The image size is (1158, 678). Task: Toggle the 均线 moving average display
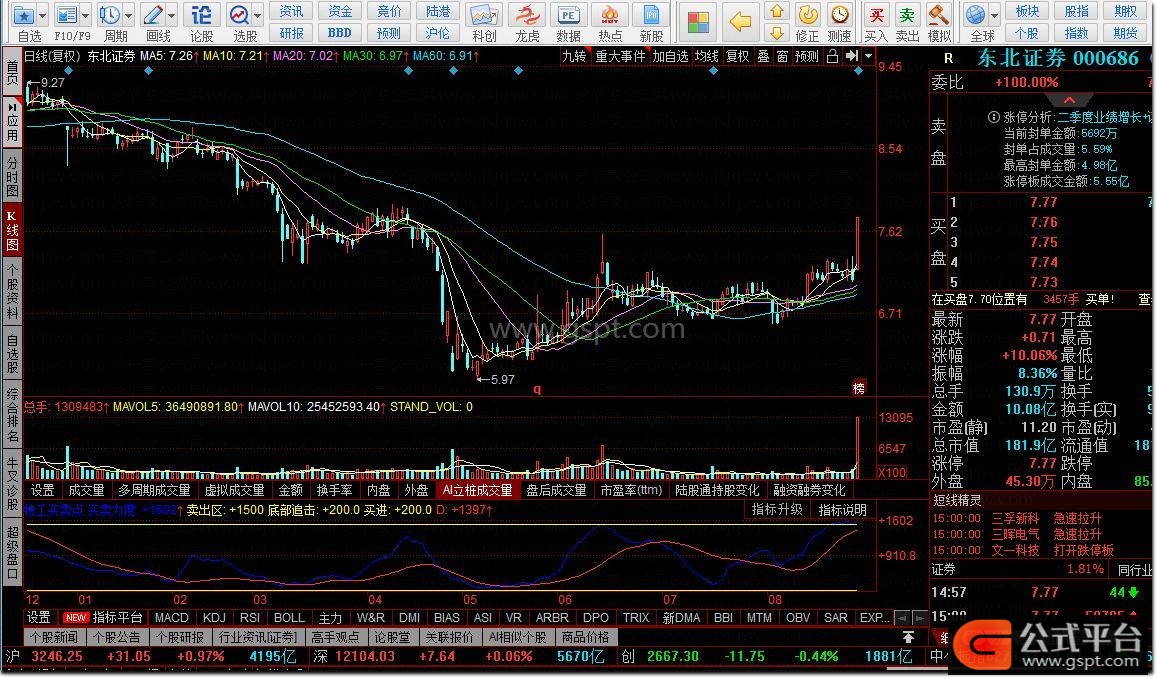point(706,56)
